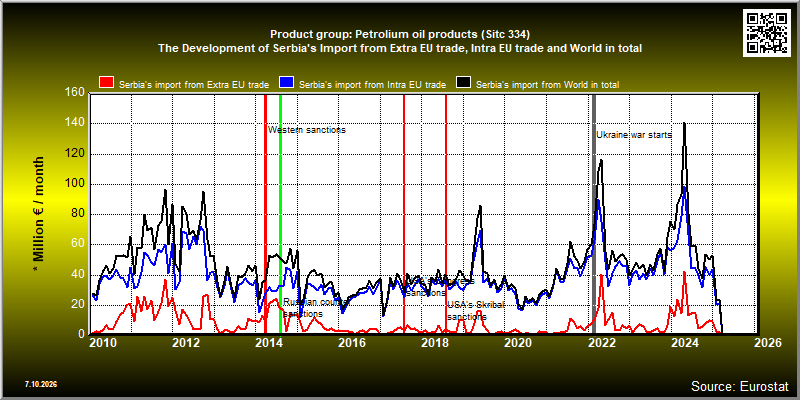Click the y-axis value 100
Image resolution: width=800 pixels, height=400 pixels.
tap(75, 184)
